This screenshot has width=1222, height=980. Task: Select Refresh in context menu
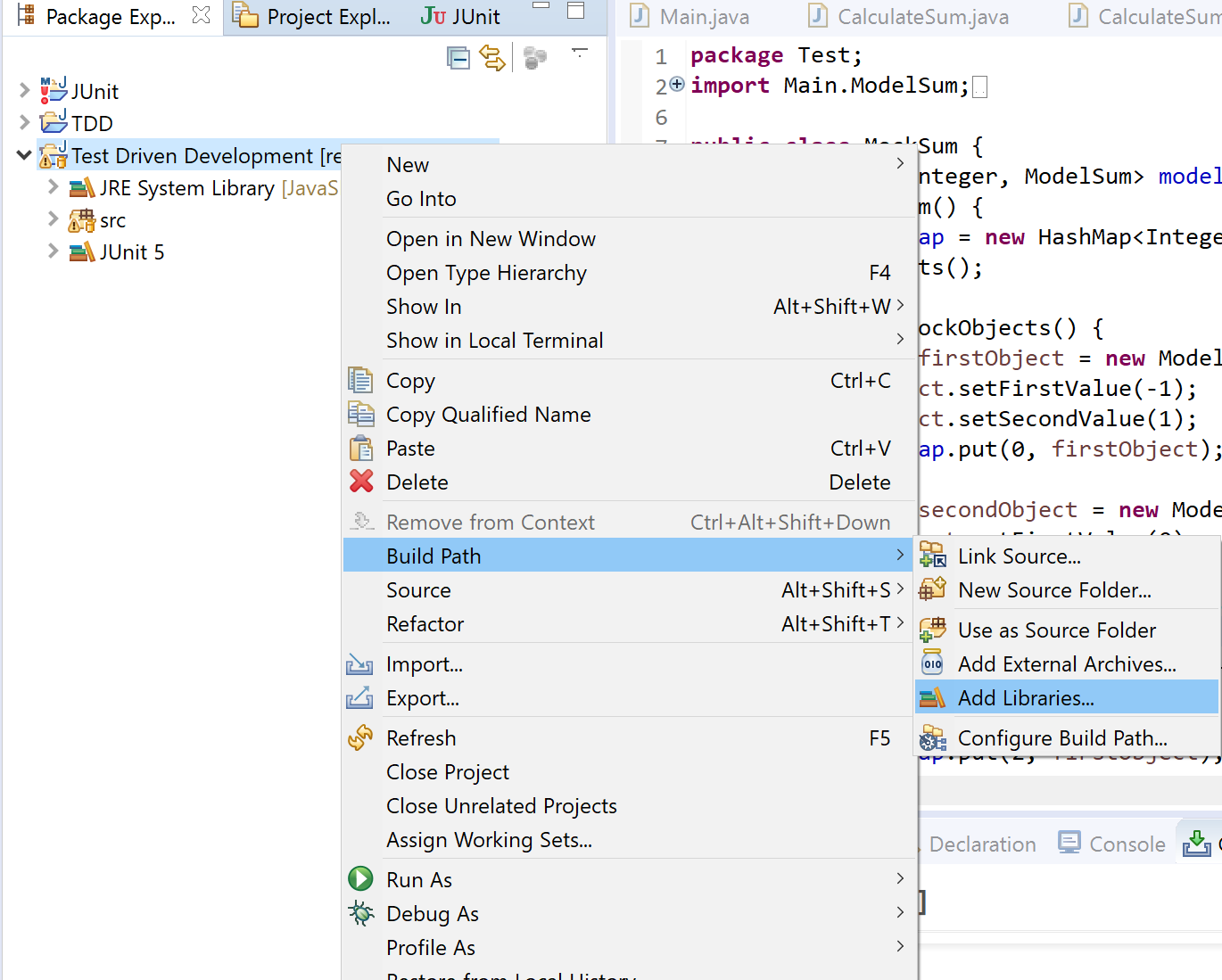point(420,738)
